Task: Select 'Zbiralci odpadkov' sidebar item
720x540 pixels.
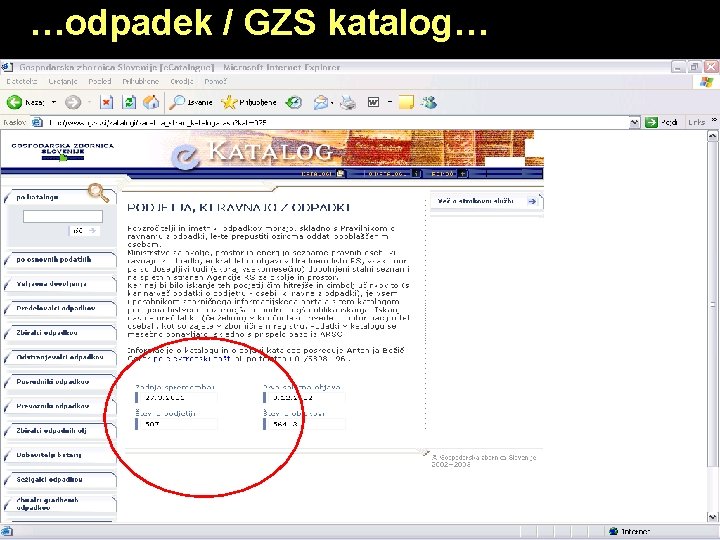Action: 60,332
